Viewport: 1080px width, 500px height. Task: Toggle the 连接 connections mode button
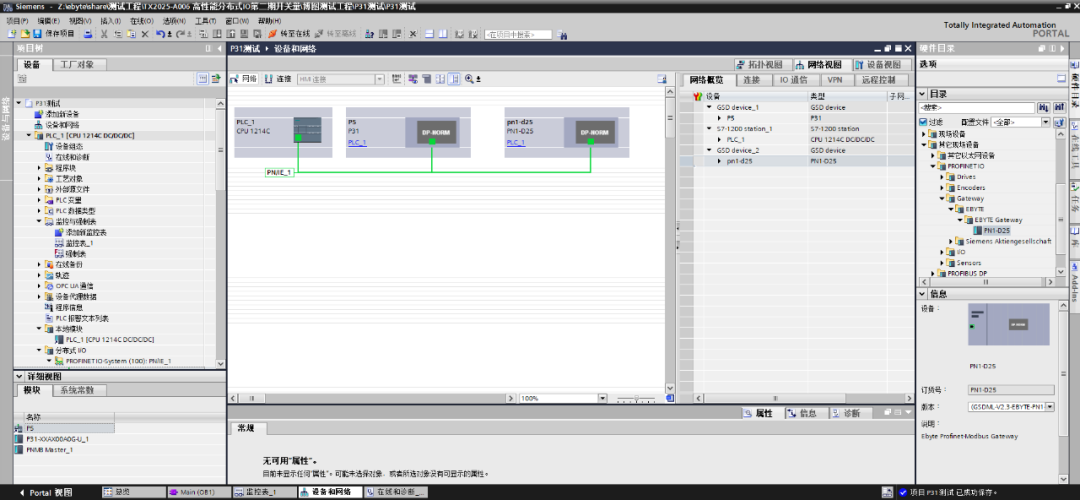(x=278, y=79)
